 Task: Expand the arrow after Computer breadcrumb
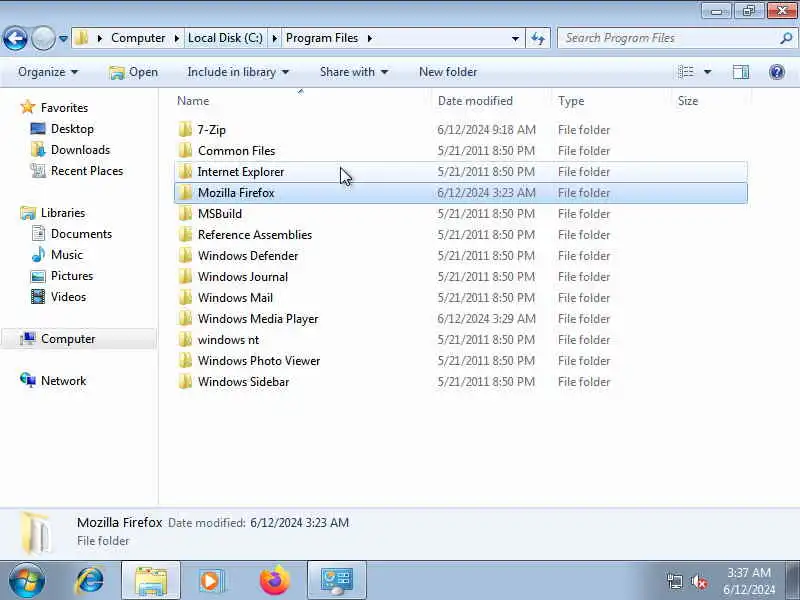pyautogui.click(x=177, y=38)
